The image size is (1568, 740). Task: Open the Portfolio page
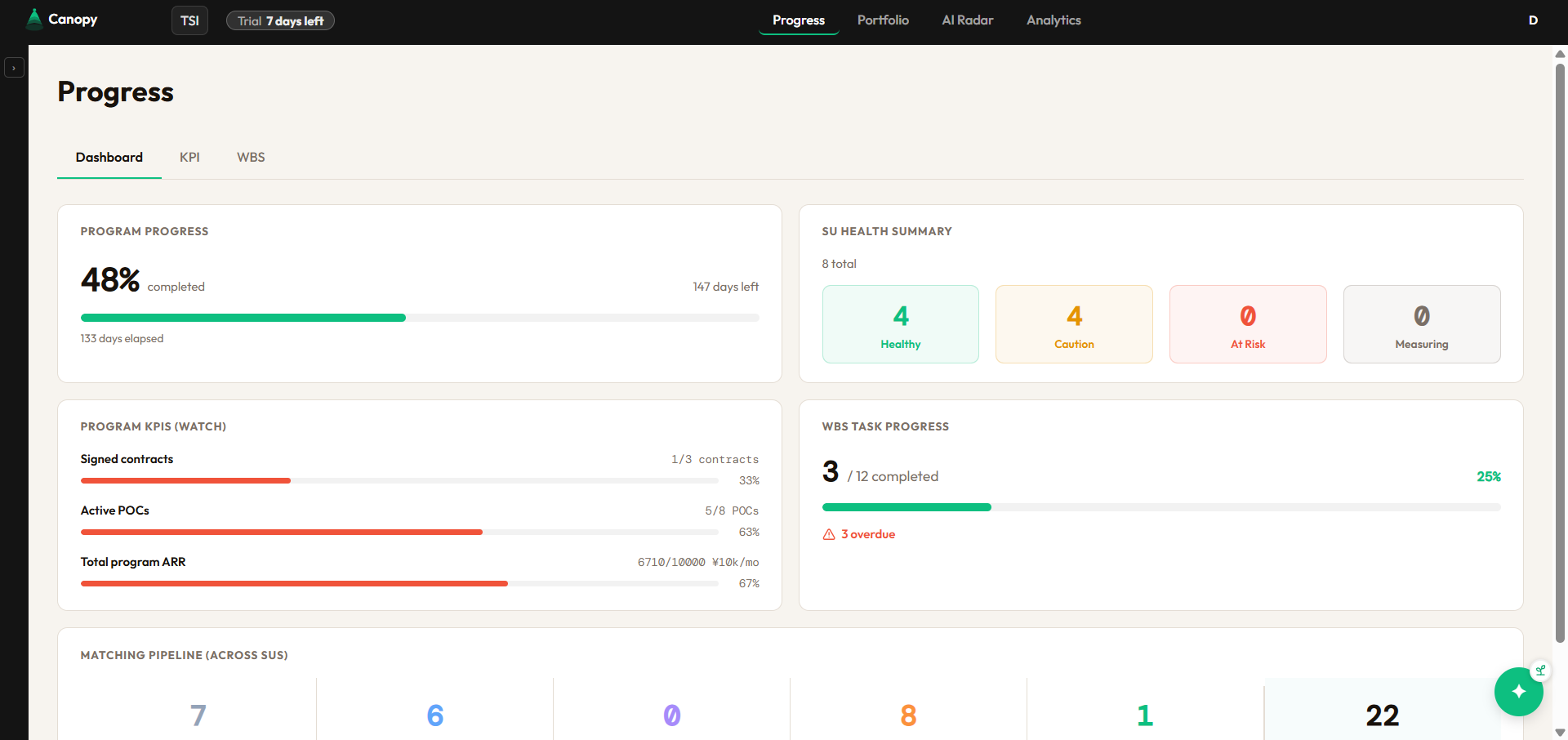click(x=883, y=20)
